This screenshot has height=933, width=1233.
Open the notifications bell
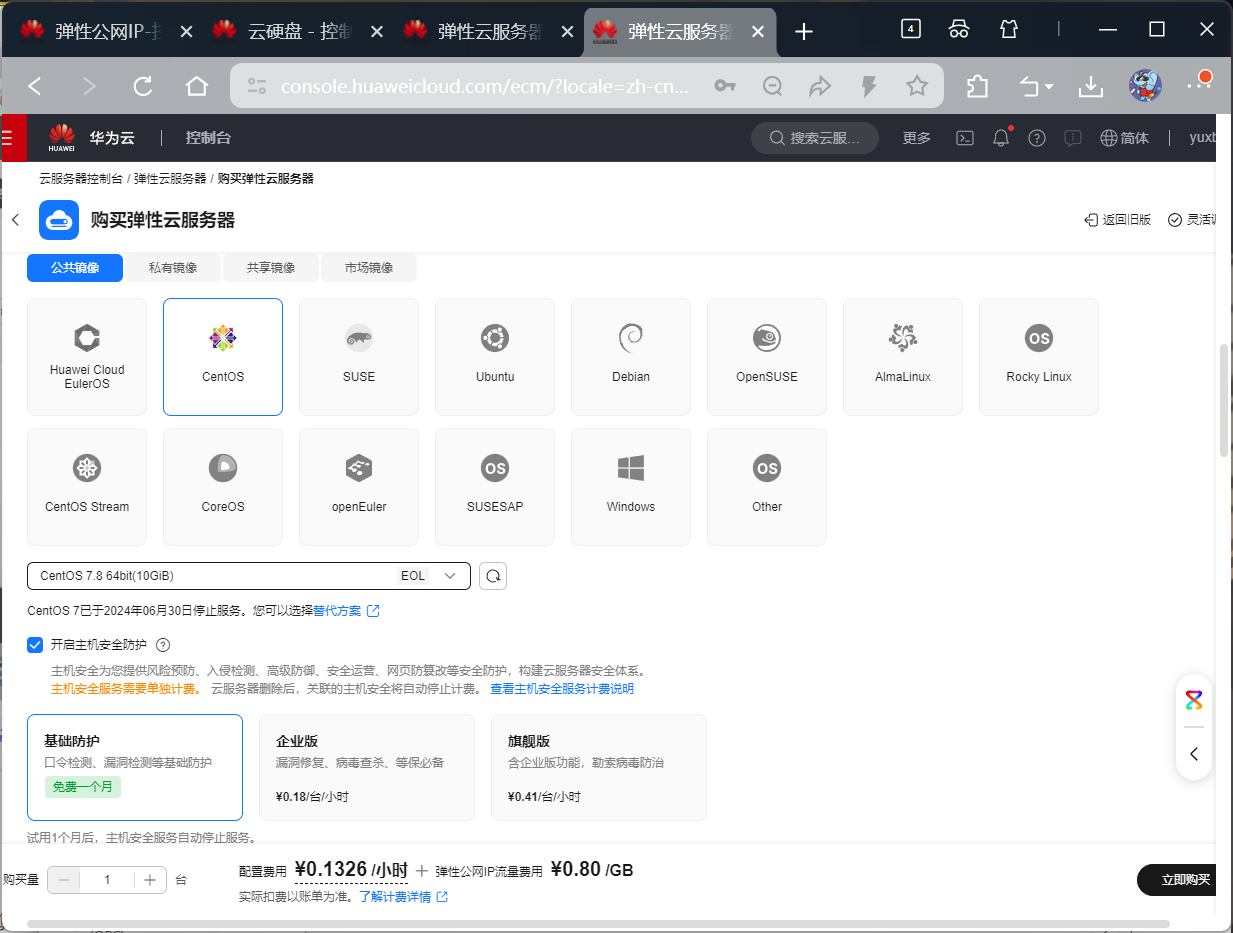coord(1001,138)
